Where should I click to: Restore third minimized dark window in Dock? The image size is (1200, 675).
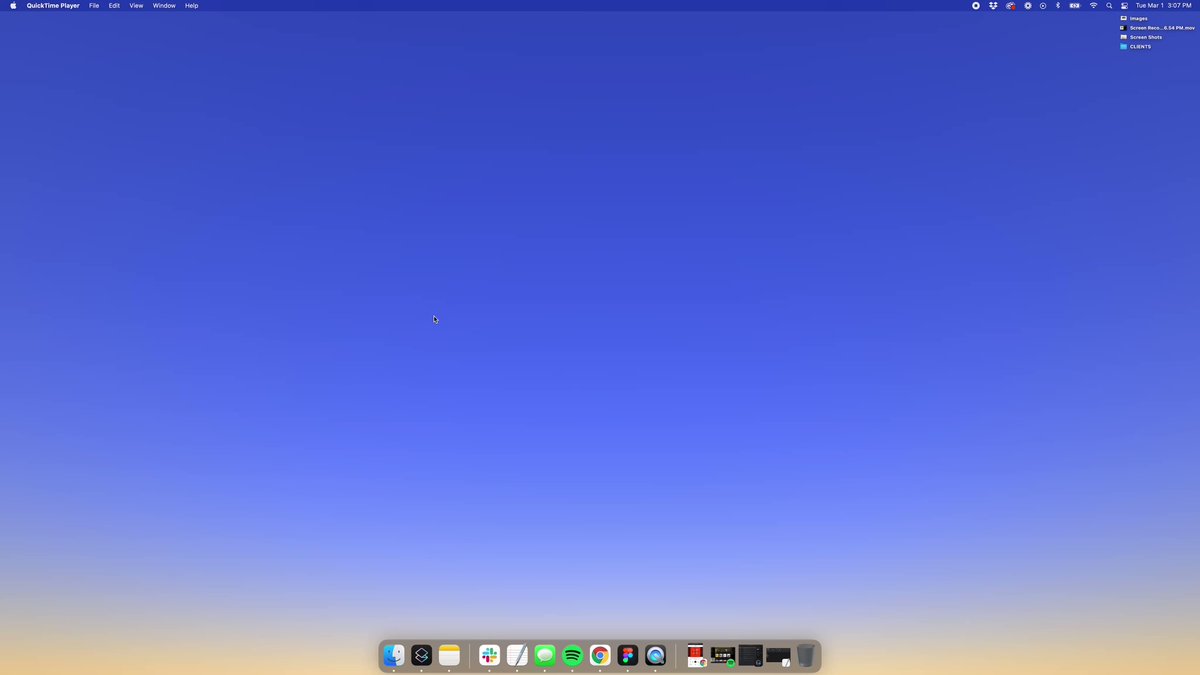pyautogui.click(x=751, y=655)
